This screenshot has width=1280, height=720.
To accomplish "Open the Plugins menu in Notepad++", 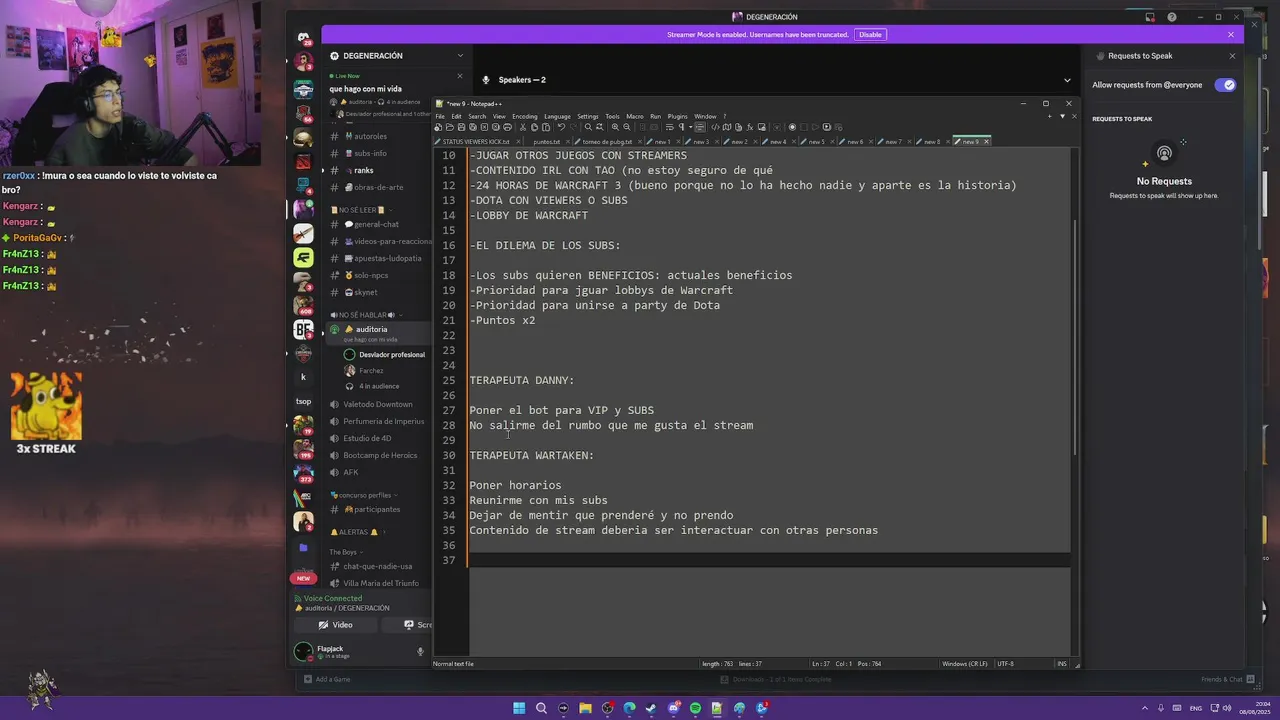I will [x=677, y=116].
